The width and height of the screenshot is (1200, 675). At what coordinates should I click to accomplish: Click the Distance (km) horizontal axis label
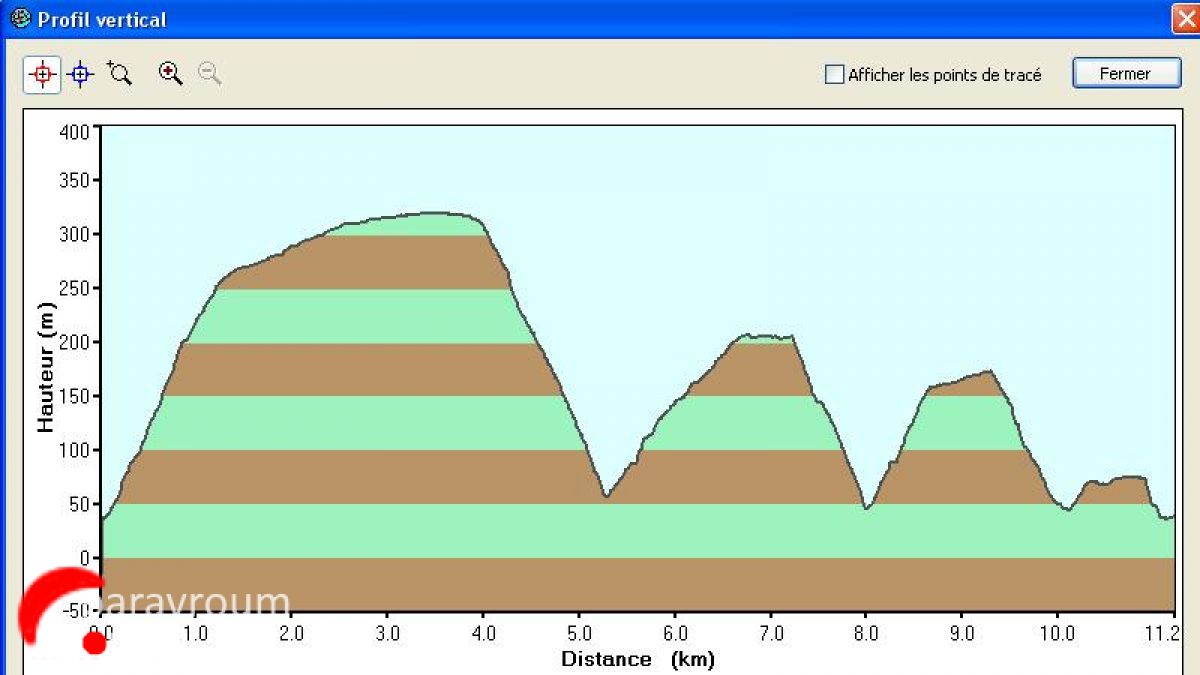637,659
